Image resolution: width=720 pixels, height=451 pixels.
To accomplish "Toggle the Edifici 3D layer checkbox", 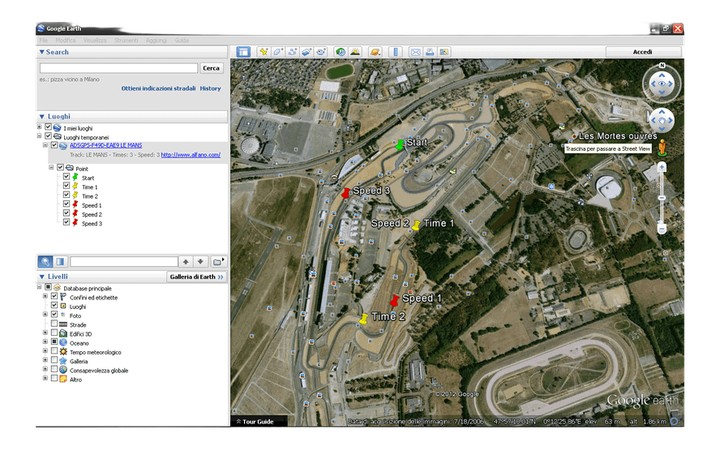I will coord(56,333).
